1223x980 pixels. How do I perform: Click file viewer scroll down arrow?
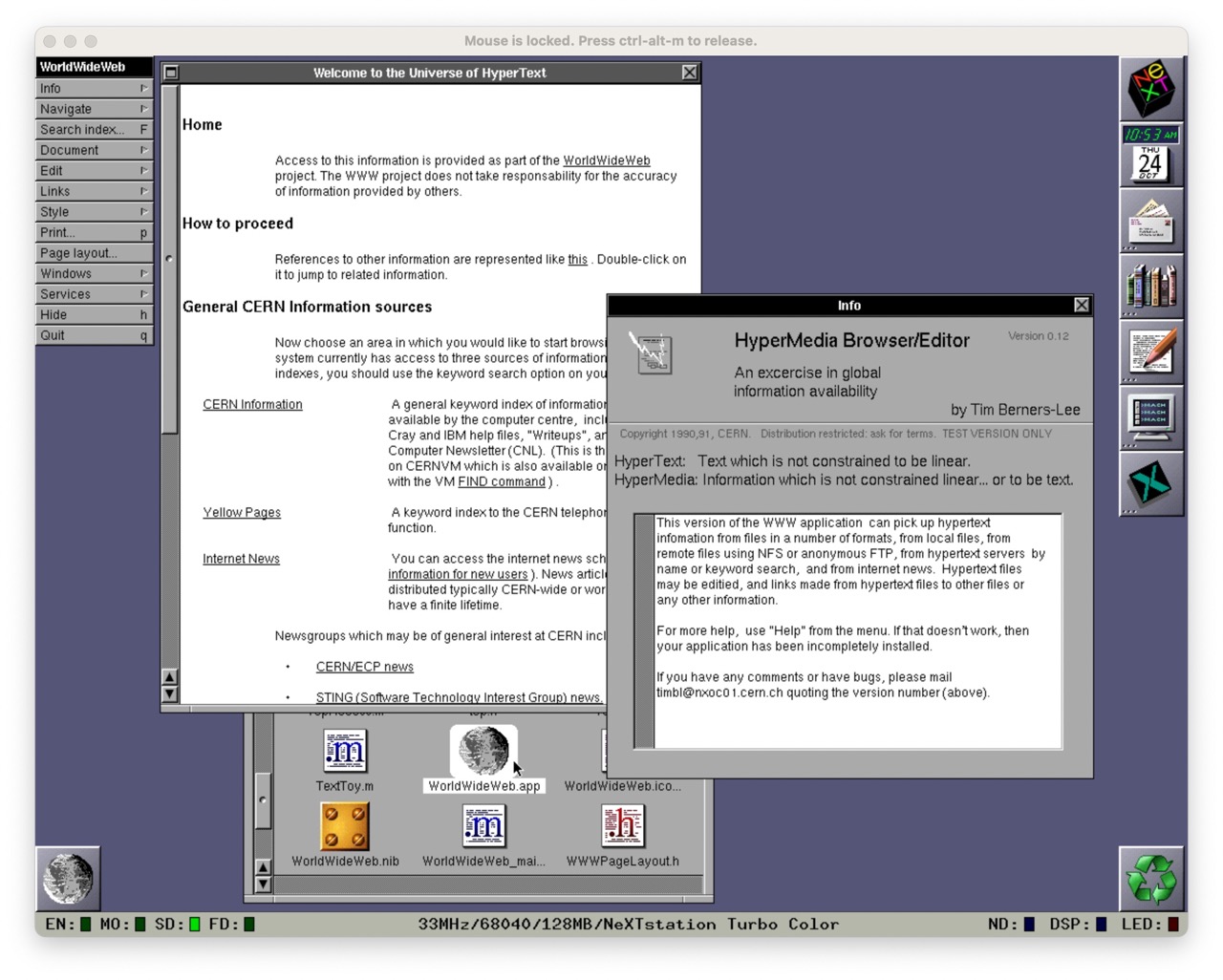pyautogui.click(x=263, y=884)
